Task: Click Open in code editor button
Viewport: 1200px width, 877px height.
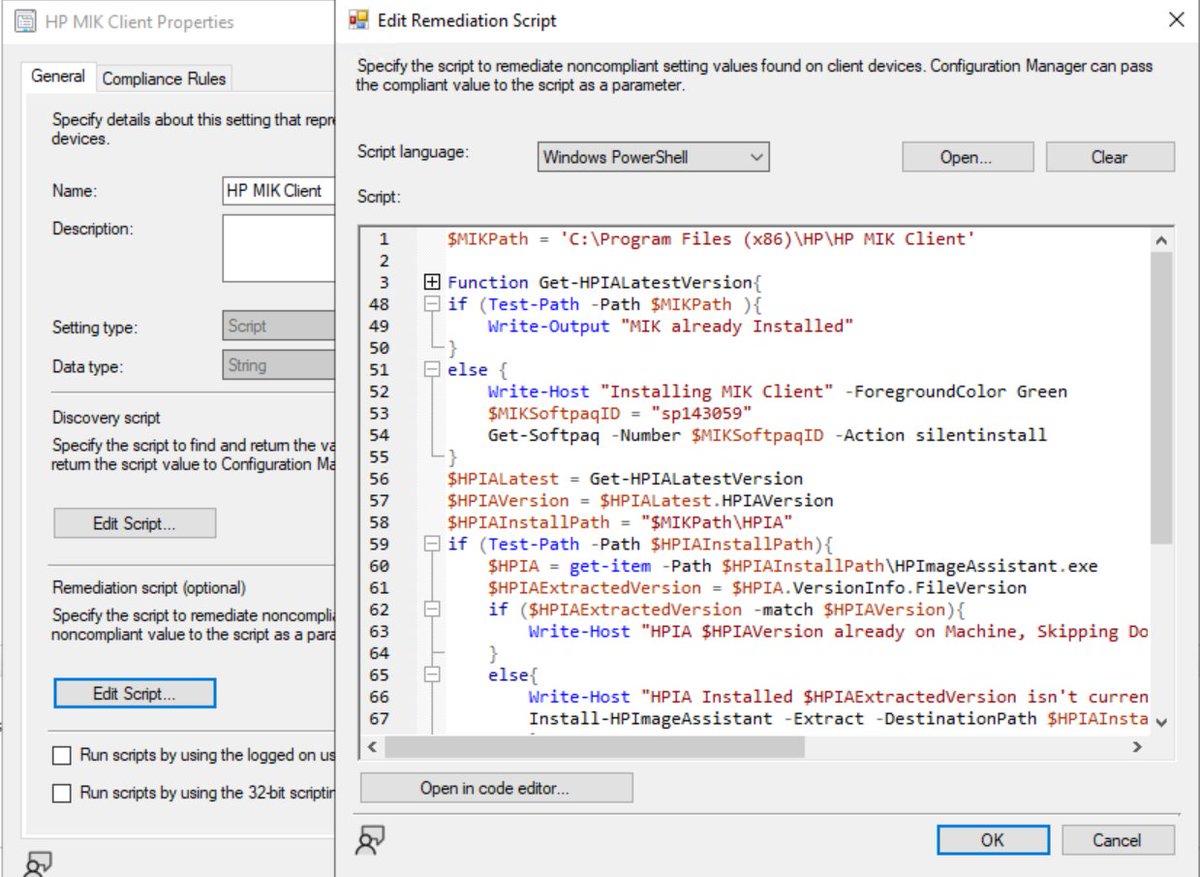Action: pos(496,788)
